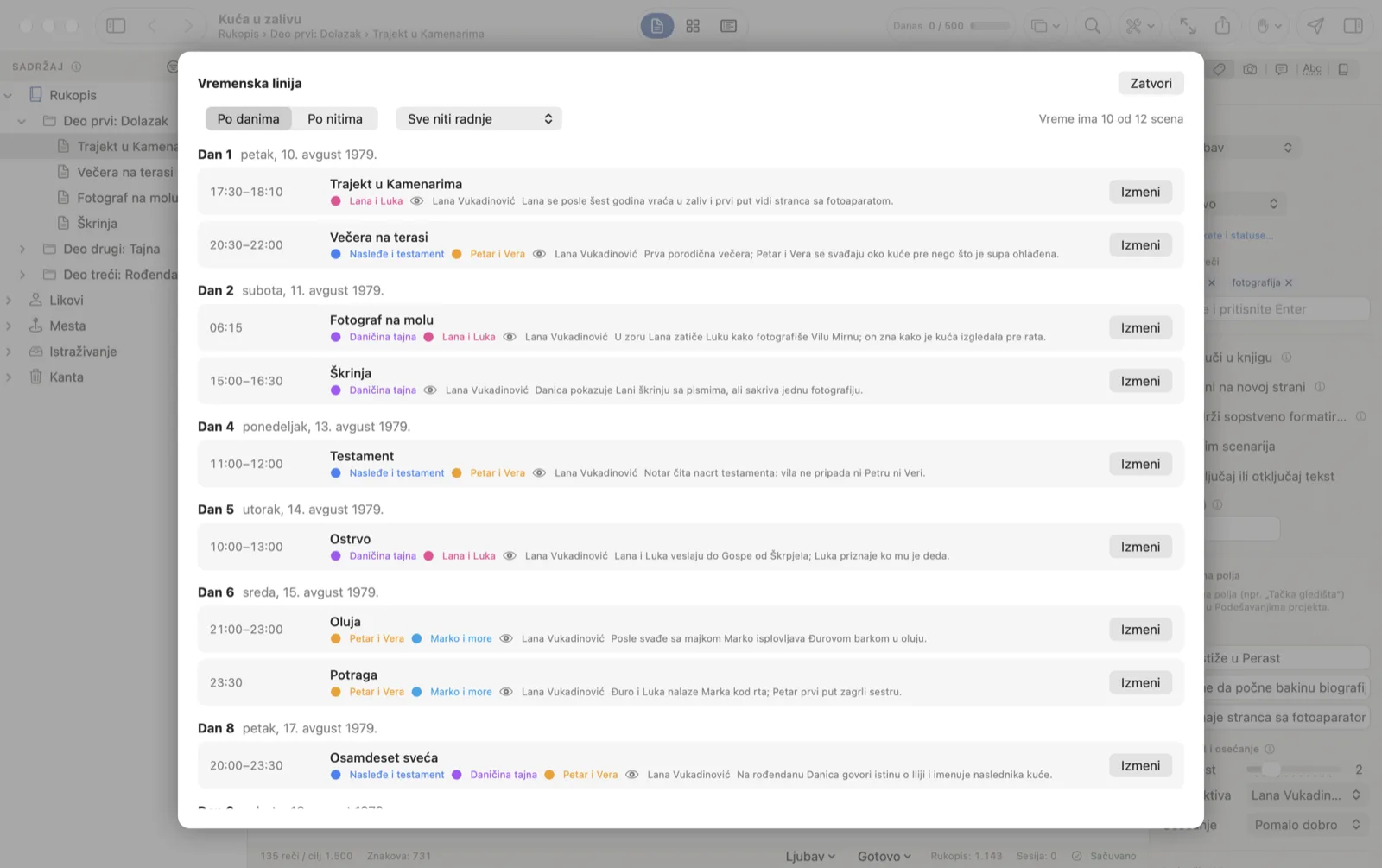The width and height of the screenshot is (1382, 868).
Task: Click the share export icon
Action: click(x=1222, y=26)
